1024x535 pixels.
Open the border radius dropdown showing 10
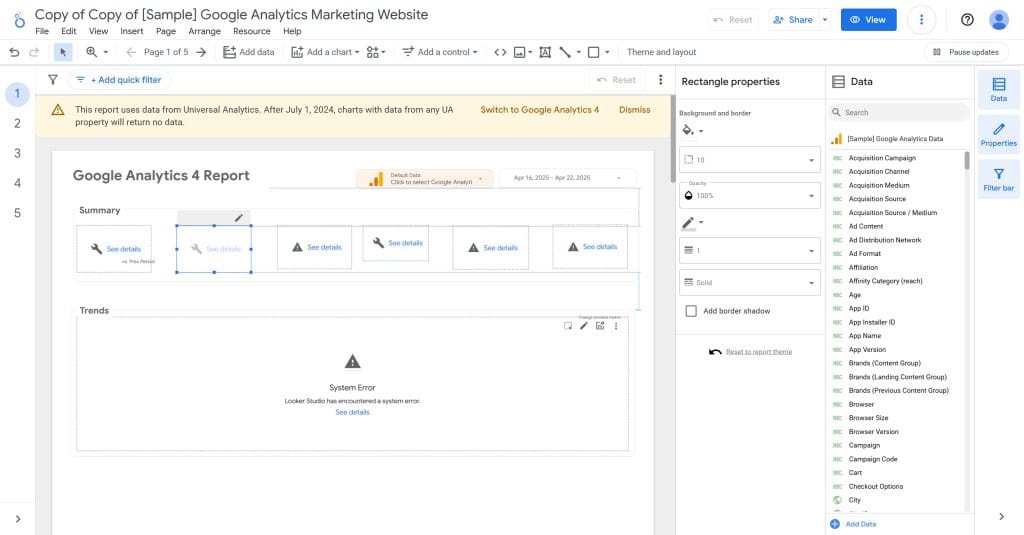click(750, 160)
